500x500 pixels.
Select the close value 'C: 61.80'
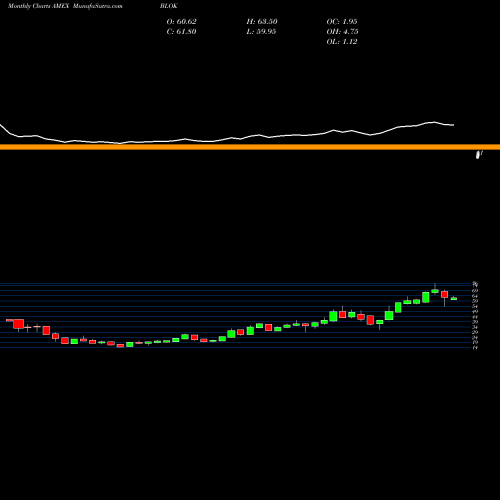click(181, 32)
